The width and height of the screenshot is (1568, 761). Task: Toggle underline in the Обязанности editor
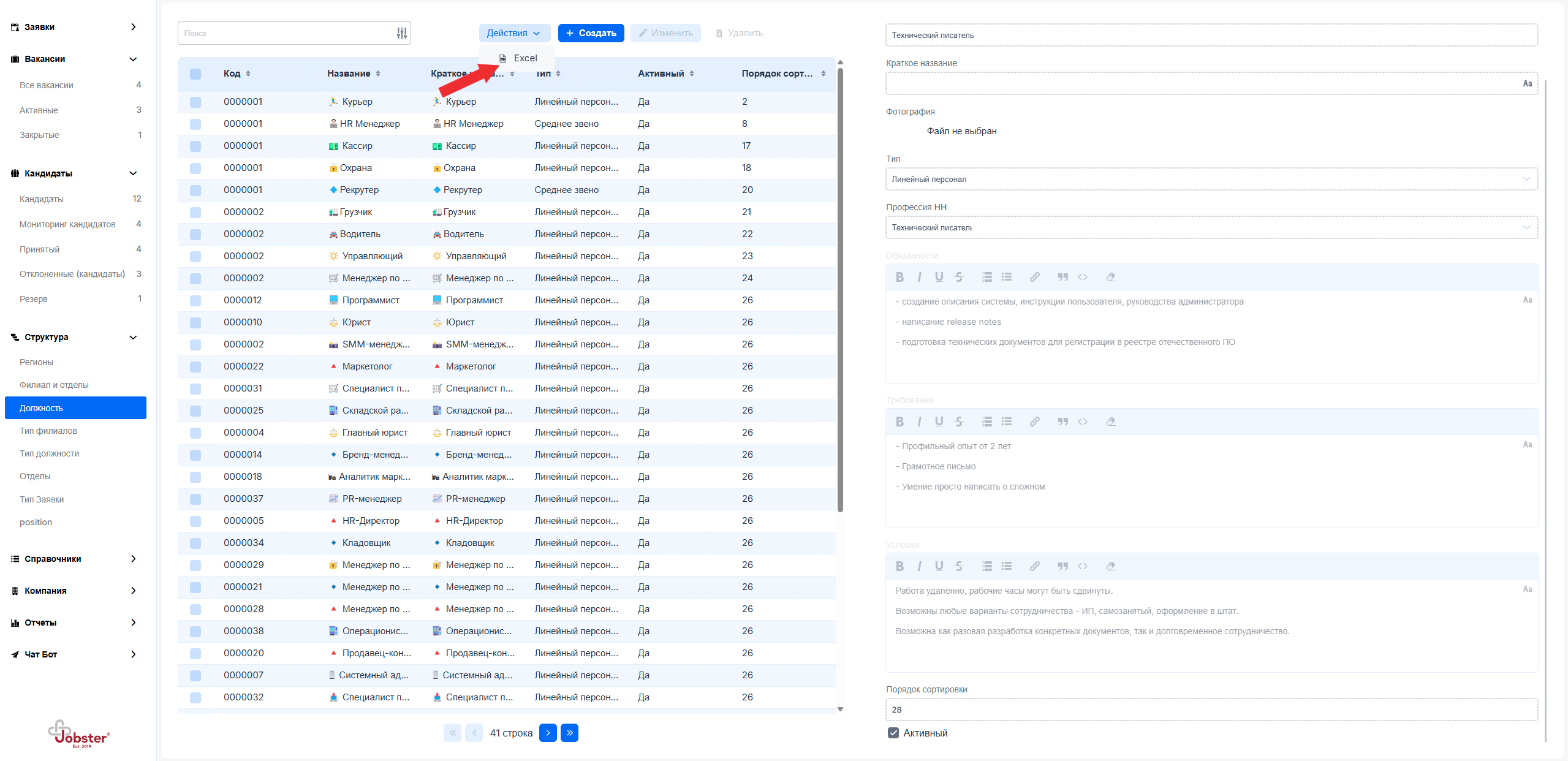939,277
